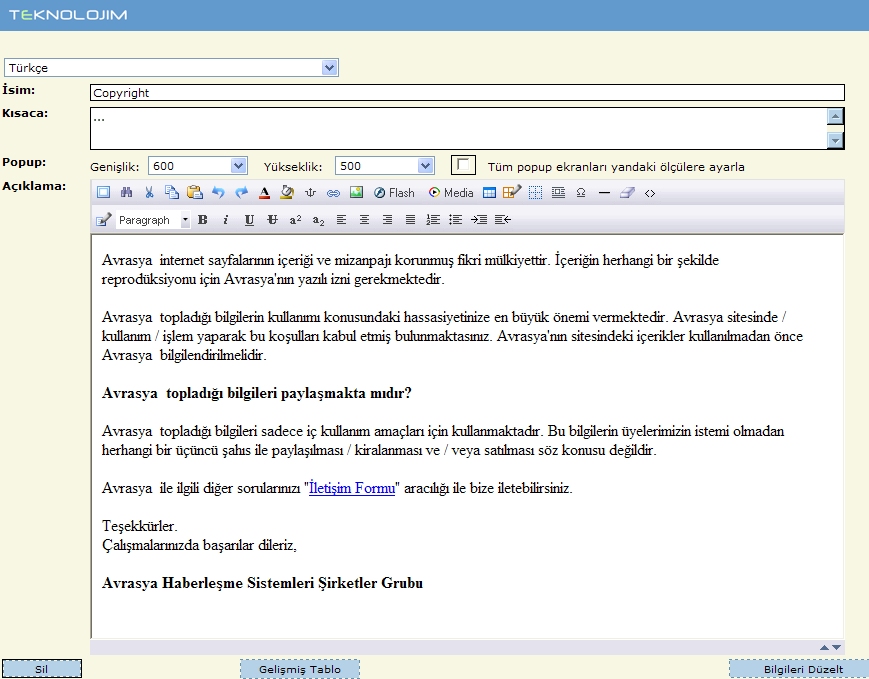Insert a table using table icon
This screenshot has width=869, height=679.
click(x=489, y=192)
